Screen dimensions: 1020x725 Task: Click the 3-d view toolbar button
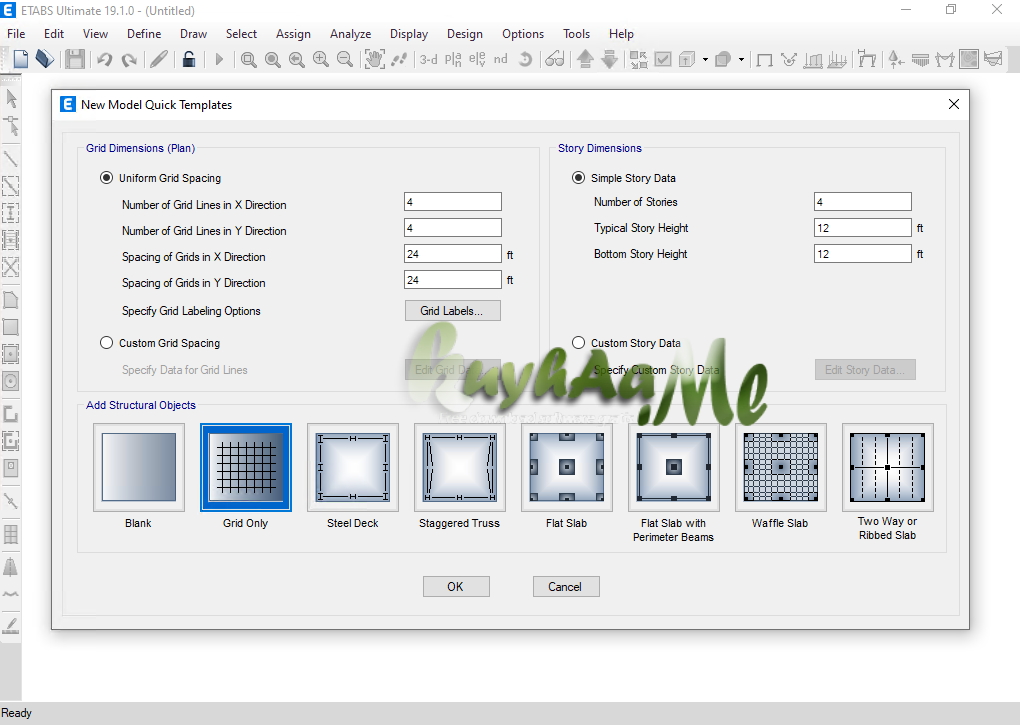429,60
